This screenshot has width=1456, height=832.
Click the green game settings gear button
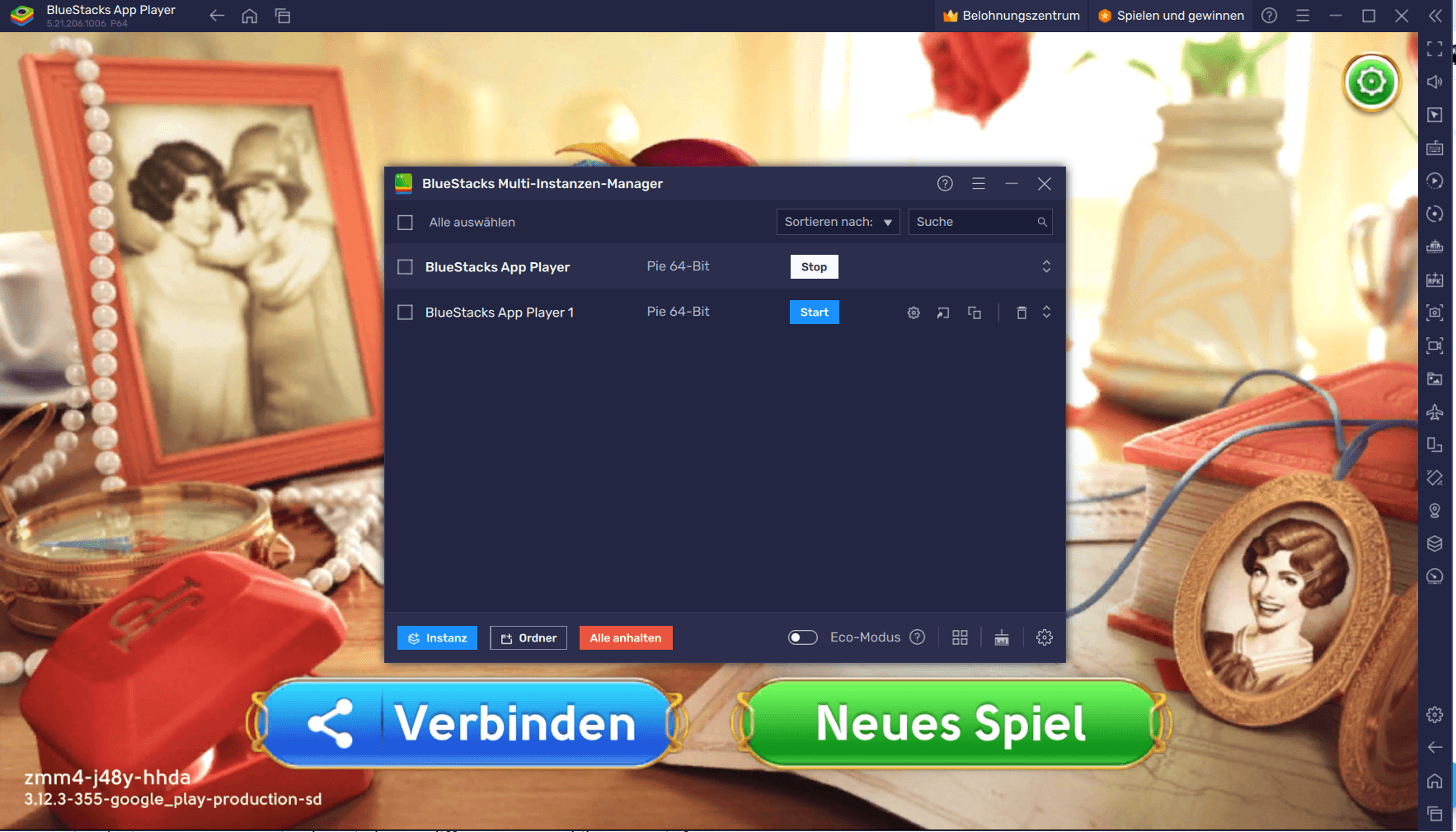pos(1372,82)
